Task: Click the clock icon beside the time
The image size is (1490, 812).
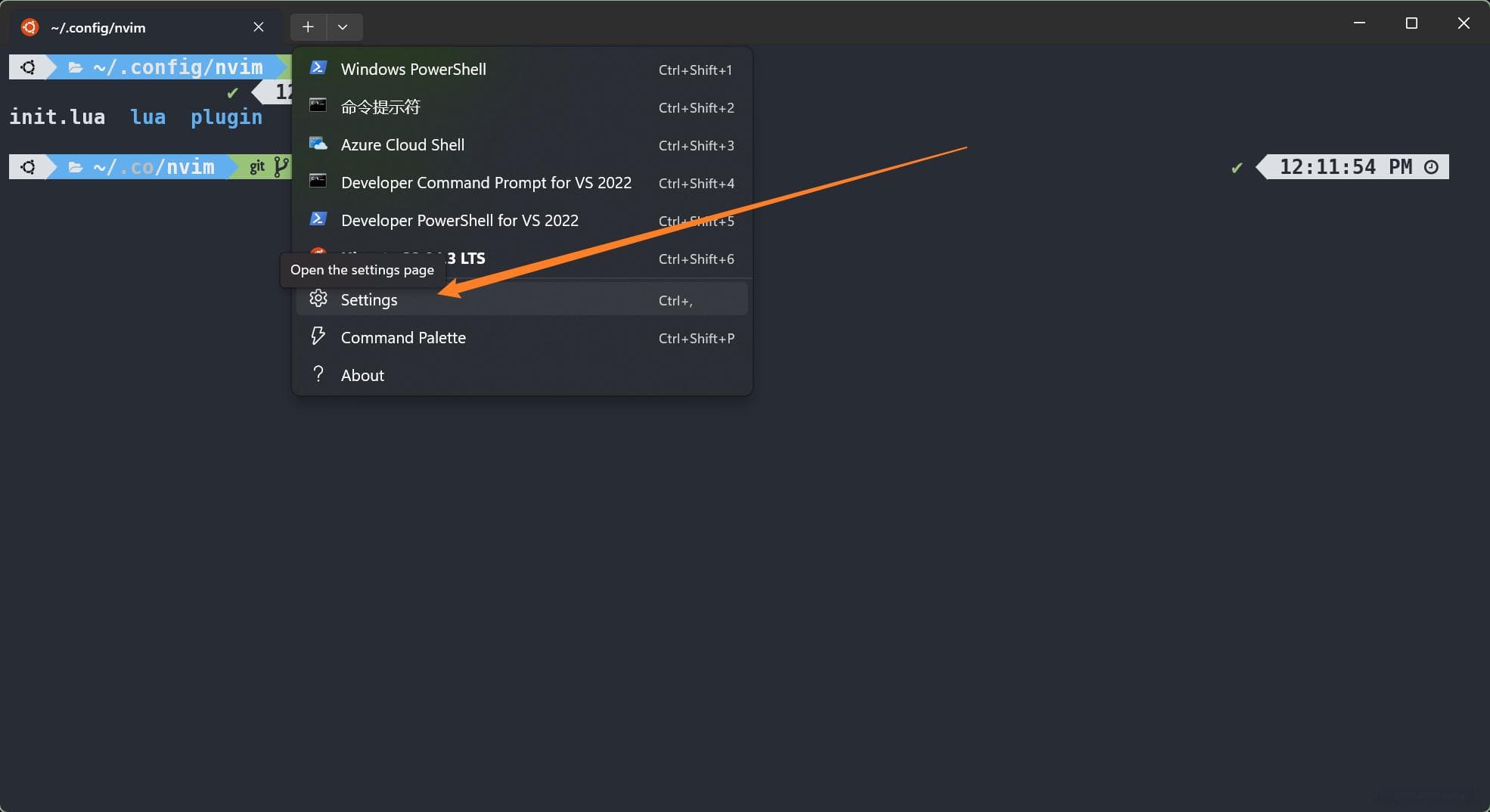Action: (x=1431, y=167)
